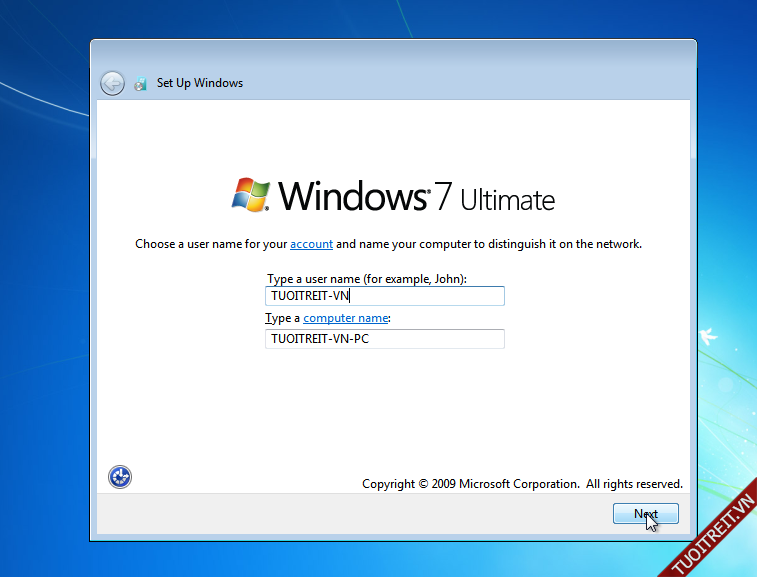Click the bird silhouette on the wallpaper

coord(709,331)
